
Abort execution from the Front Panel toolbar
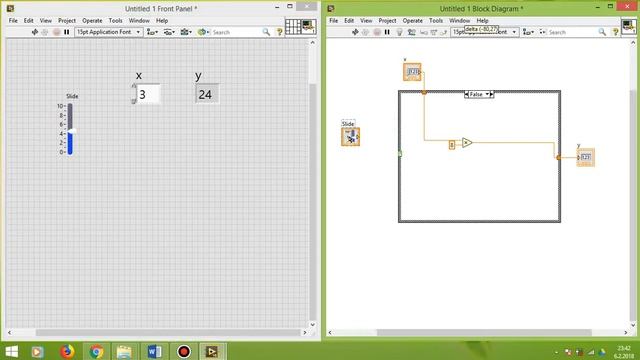pos(56,32)
